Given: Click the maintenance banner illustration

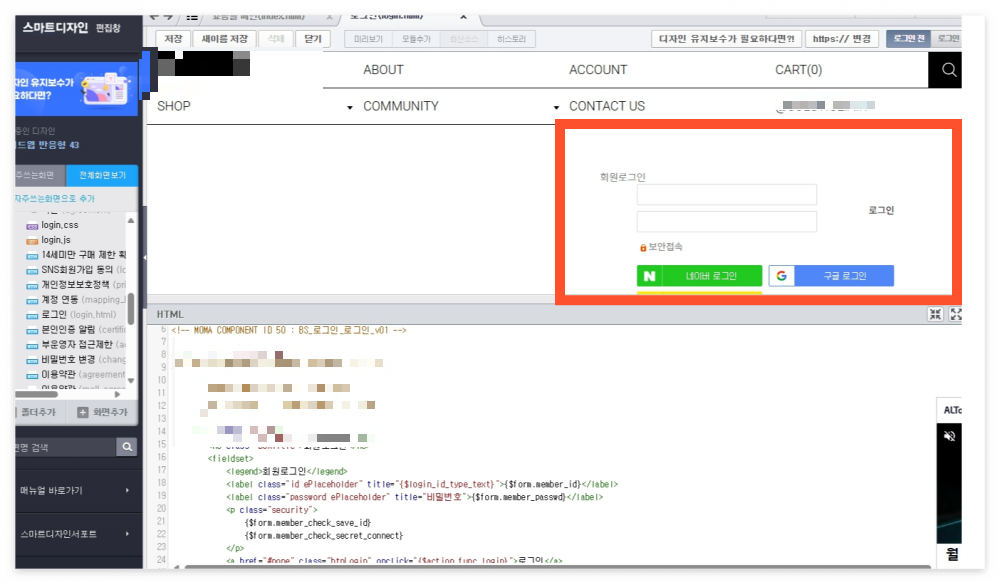Looking at the screenshot, I should [x=105, y=88].
